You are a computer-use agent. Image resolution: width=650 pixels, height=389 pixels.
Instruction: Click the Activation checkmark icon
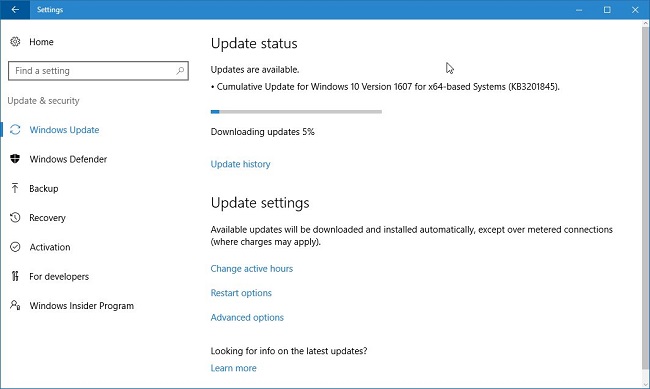[x=15, y=247]
